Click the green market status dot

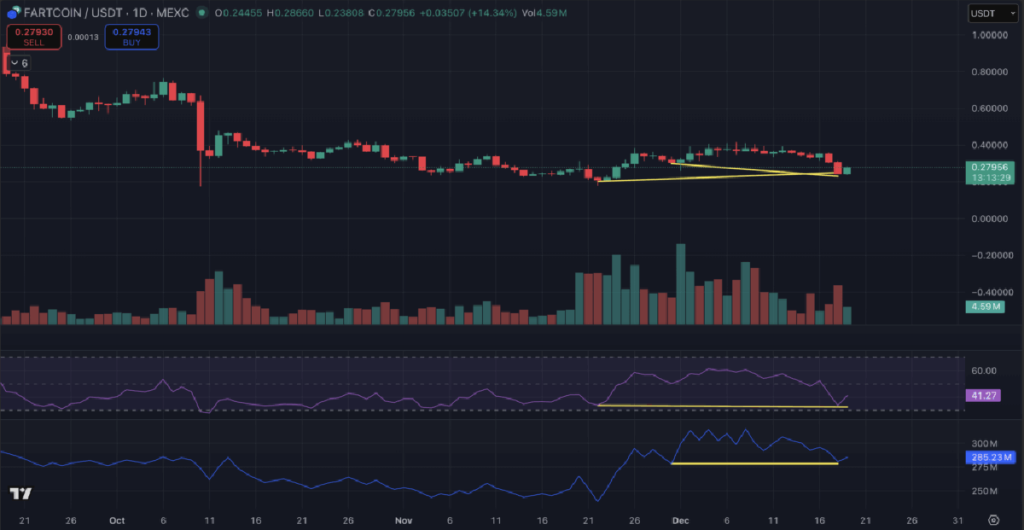[x=204, y=12]
